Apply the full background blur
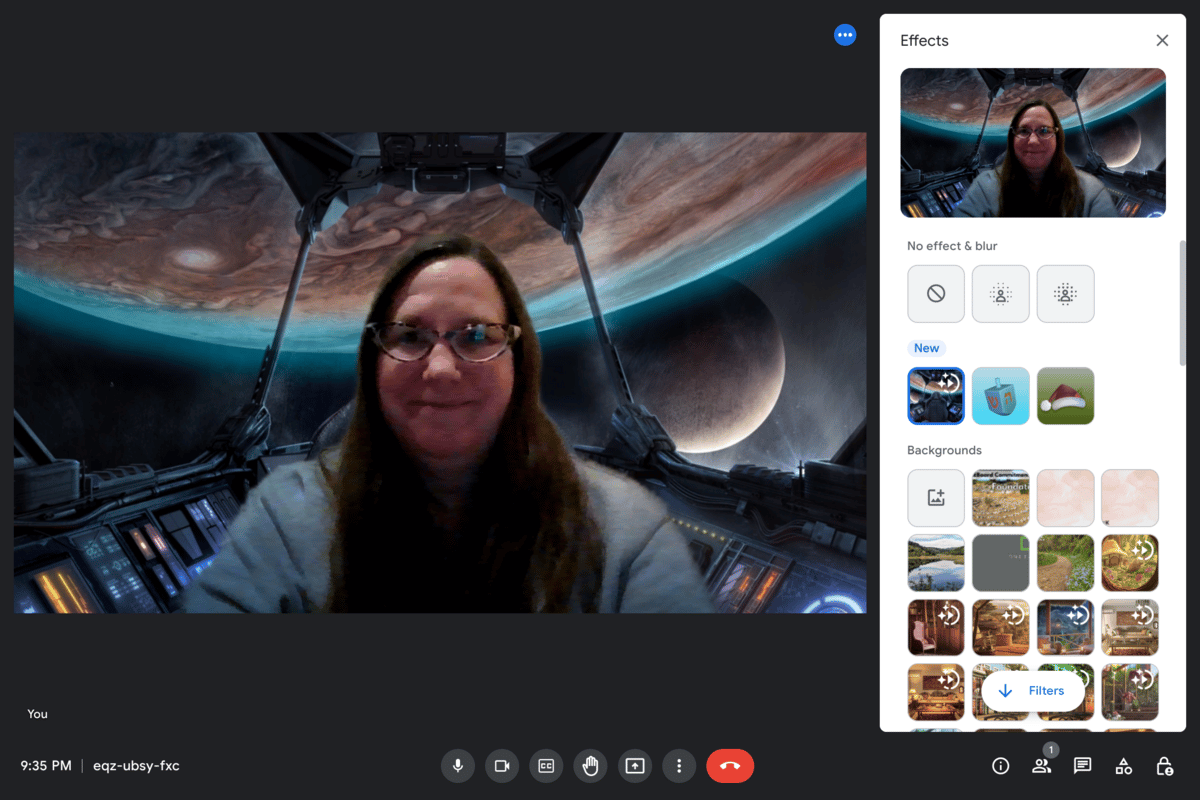1200x800 pixels. (x=1066, y=294)
